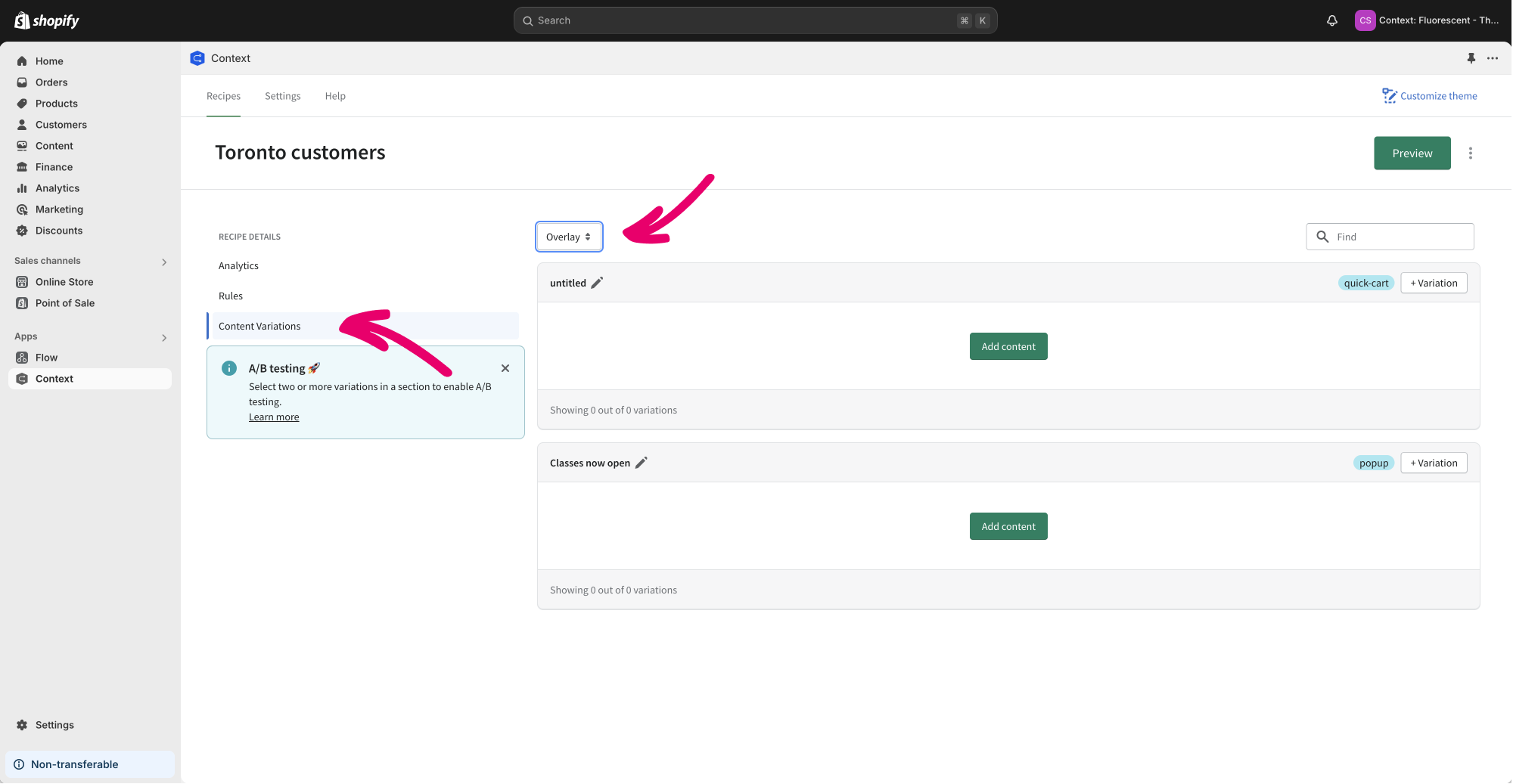Expand the Apps section chevron

[164, 337]
